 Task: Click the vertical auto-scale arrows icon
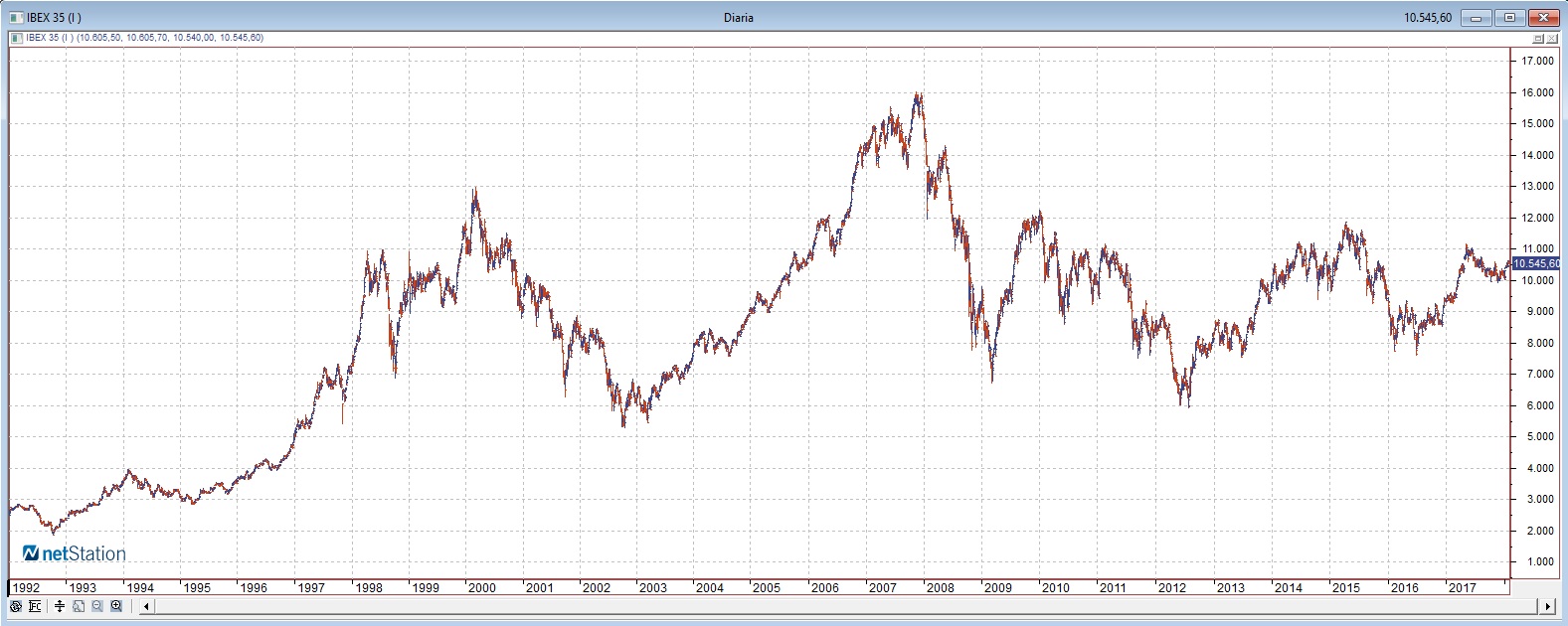(60, 606)
